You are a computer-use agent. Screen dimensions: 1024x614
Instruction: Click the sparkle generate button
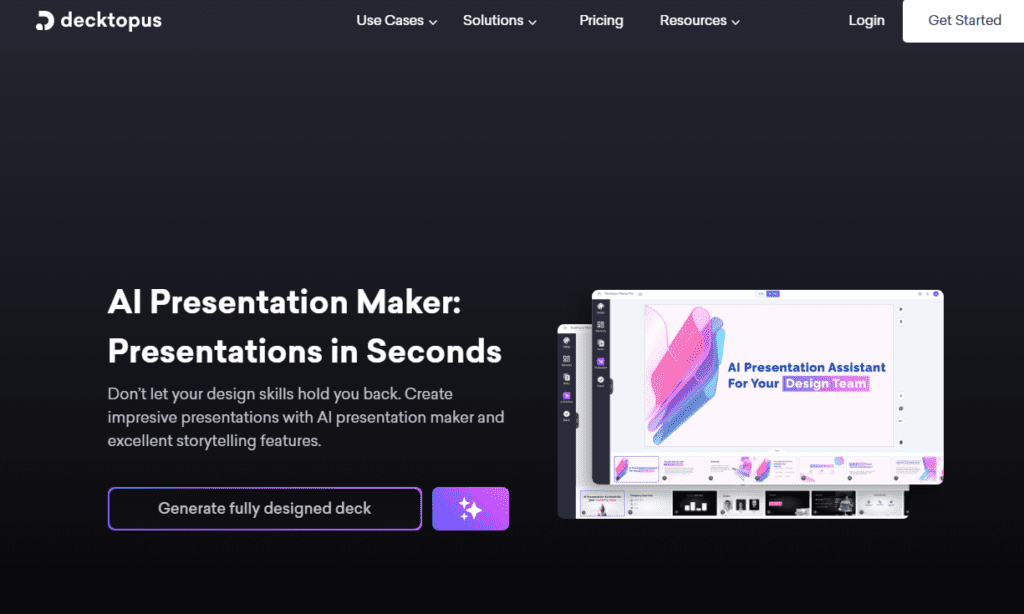coord(470,509)
